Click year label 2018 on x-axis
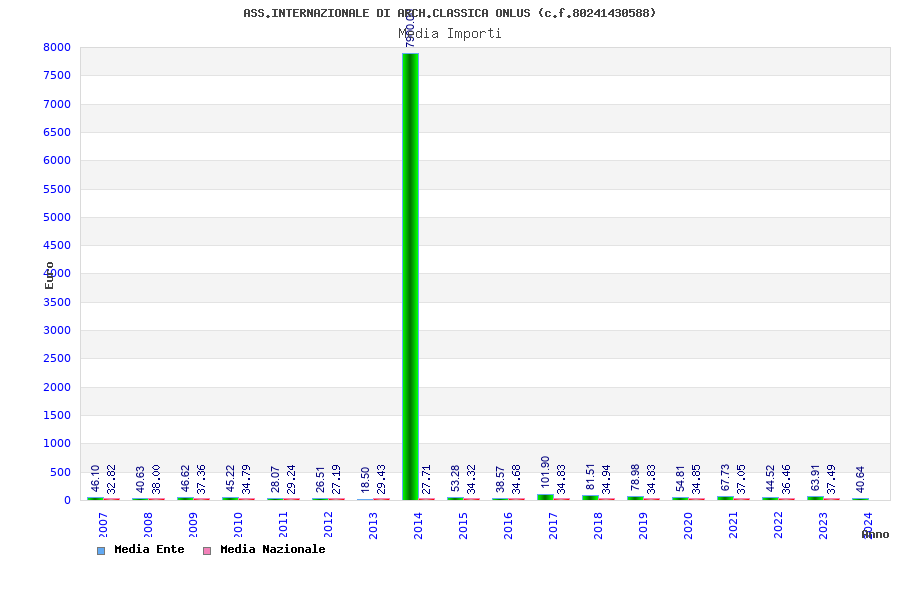 coord(598,525)
